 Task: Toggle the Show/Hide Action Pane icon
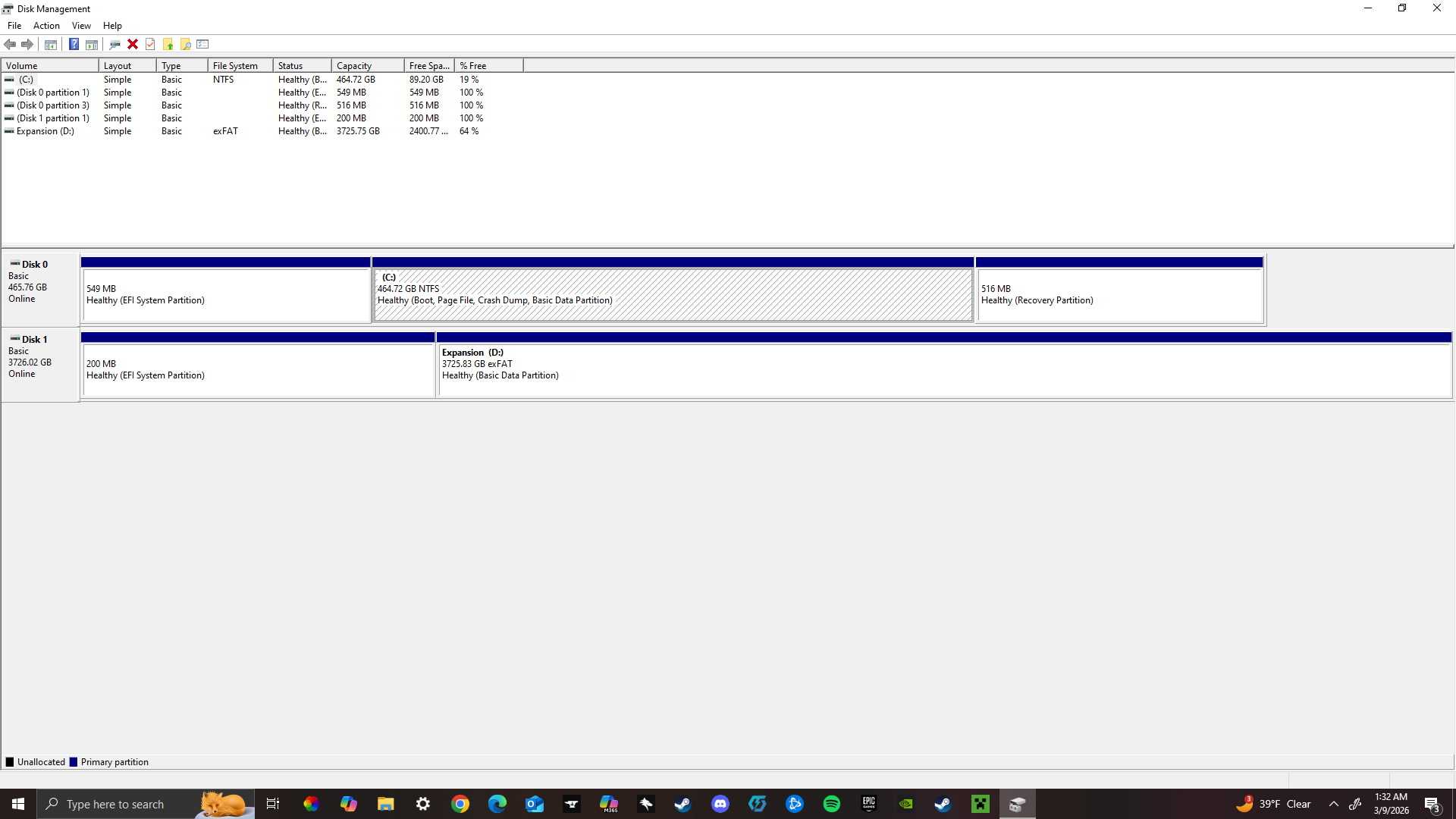tap(92, 44)
